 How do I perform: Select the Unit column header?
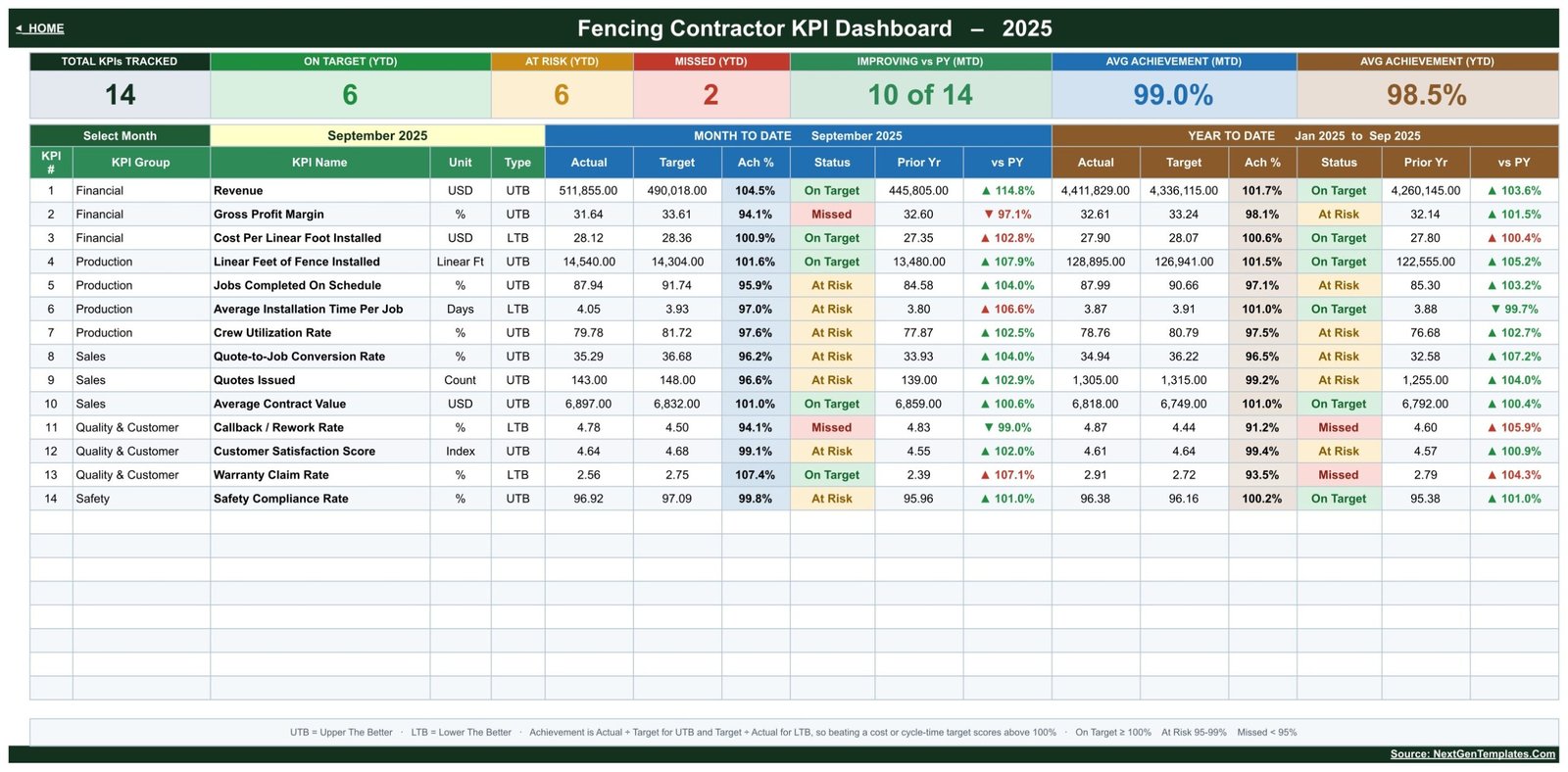[460, 163]
